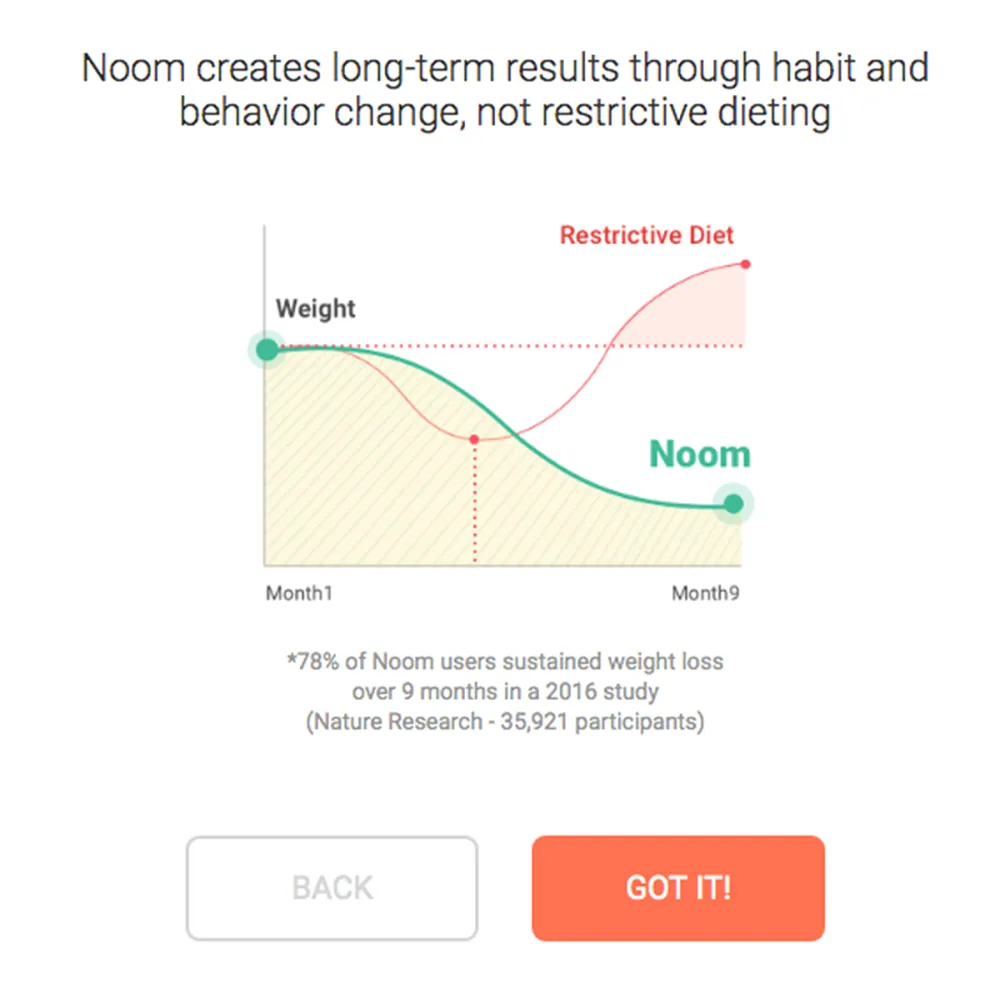This screenshot has height=998, width=1000.
Task: Click the headline about habit and behavior change
Action: (500, 88)
